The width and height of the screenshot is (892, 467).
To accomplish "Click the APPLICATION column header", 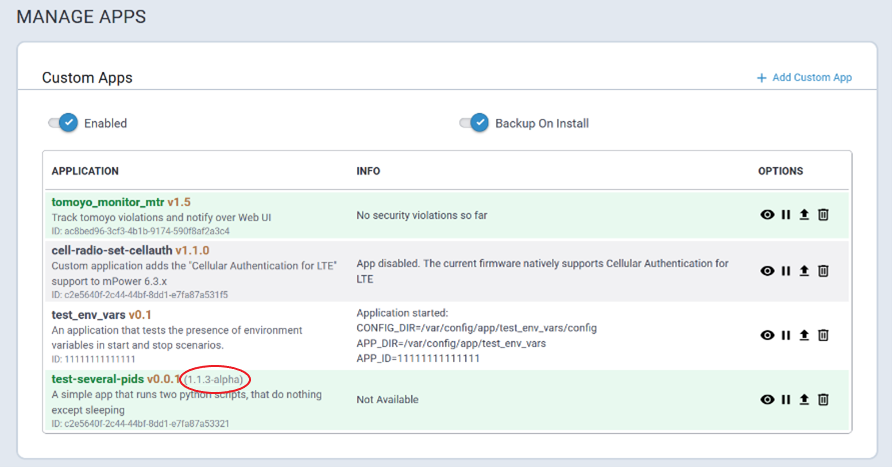I will pyautogui.click(x=85, y=171).
